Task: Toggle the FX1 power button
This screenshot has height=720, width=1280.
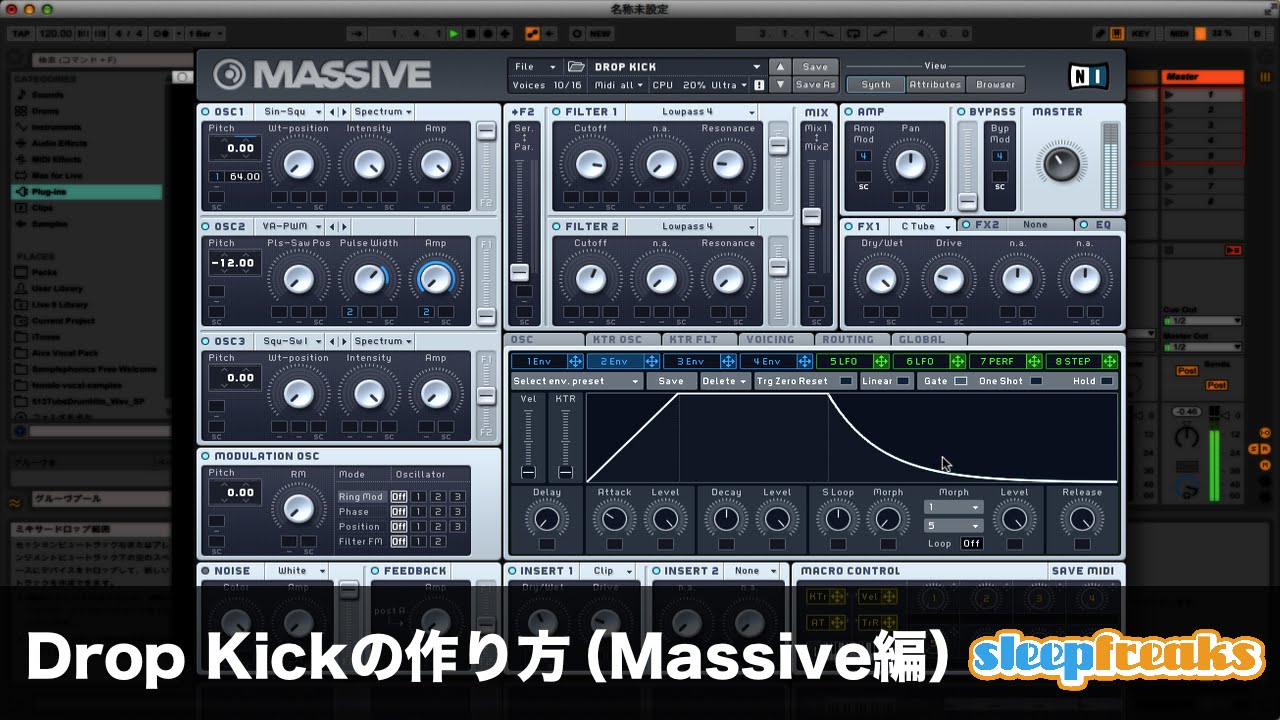Action: tap(849, 227)
